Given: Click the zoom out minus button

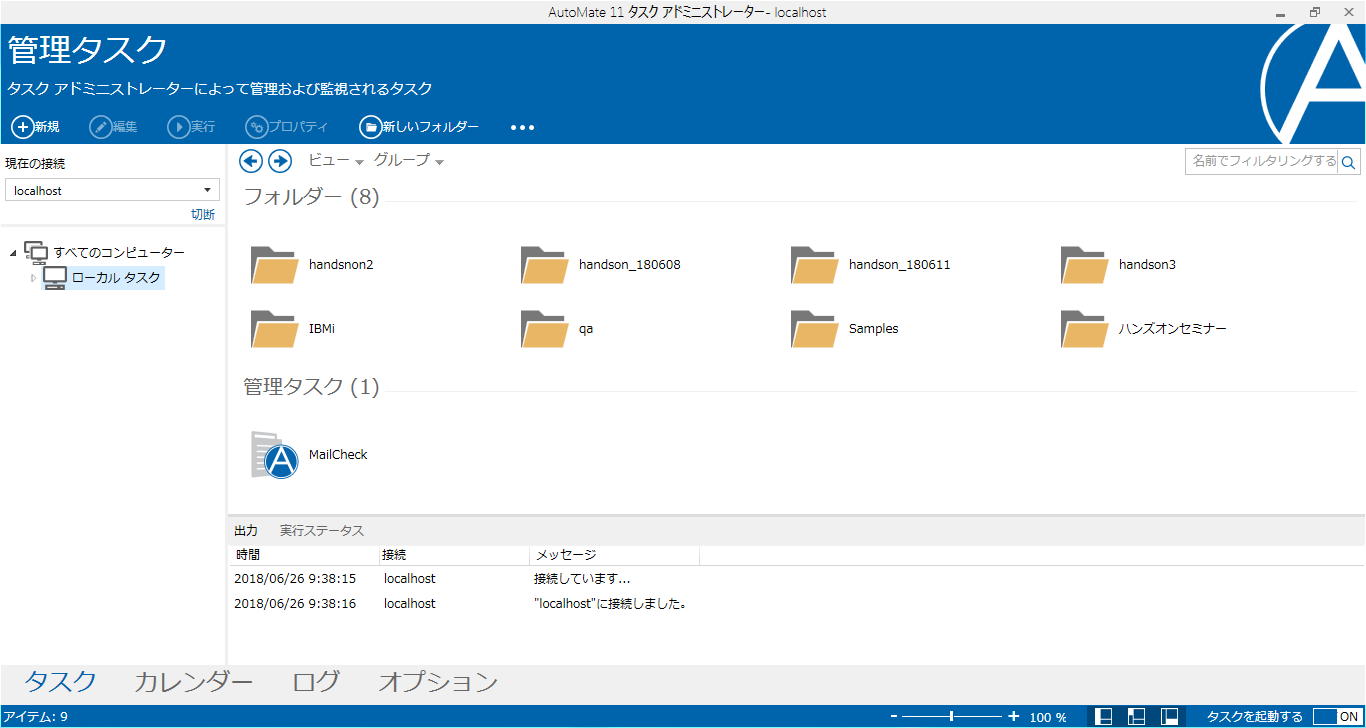Looking at the screenshot, I should [893, 716].
